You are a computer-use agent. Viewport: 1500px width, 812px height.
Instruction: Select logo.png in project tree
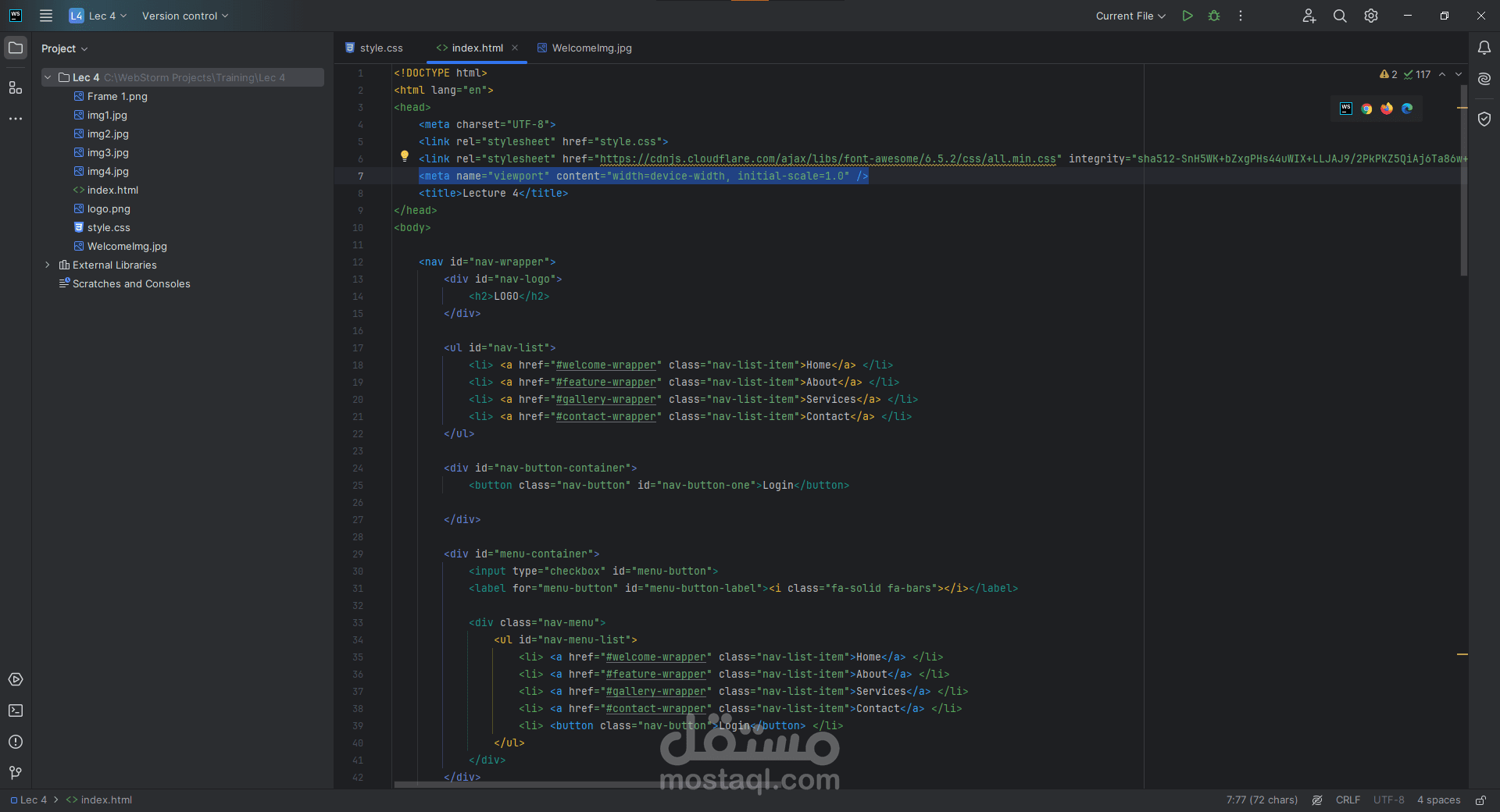(x=109, y=208)
